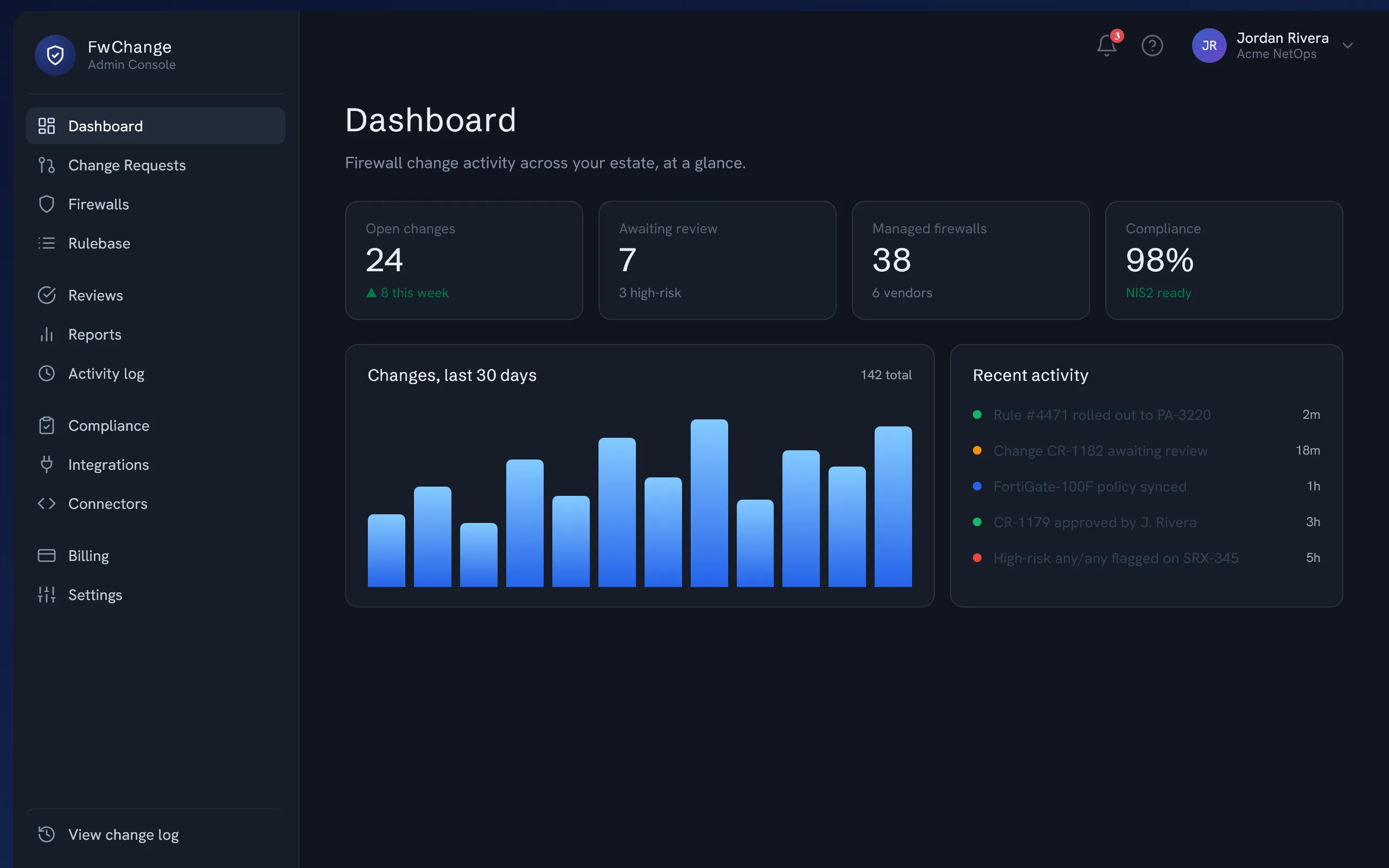This screenshot has height=868, width=1389.
Task: Click the '18m' timestamp
Action: (1308, 450)
